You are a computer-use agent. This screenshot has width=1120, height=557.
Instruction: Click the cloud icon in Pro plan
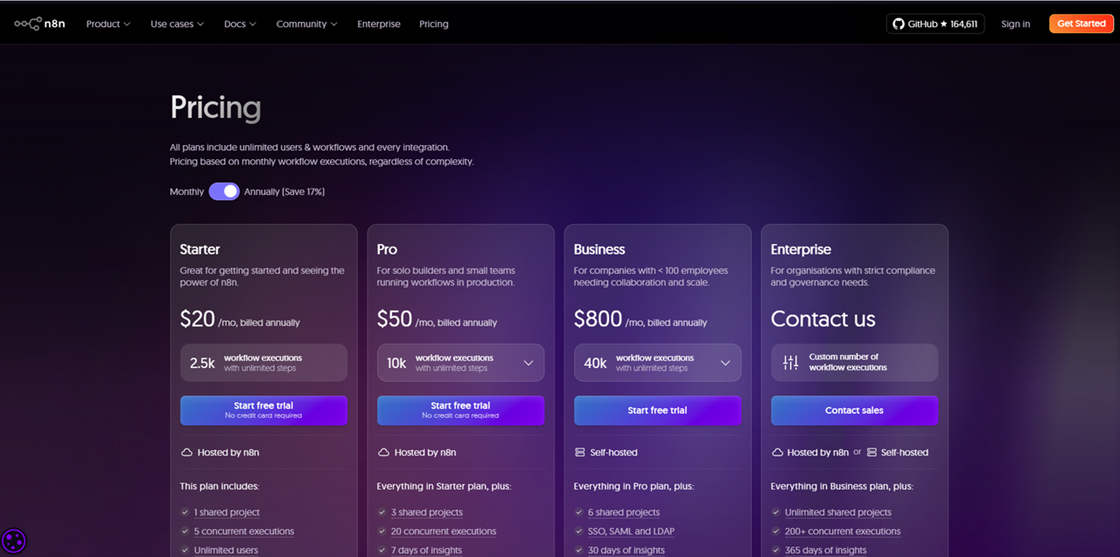tap(384, 452)
